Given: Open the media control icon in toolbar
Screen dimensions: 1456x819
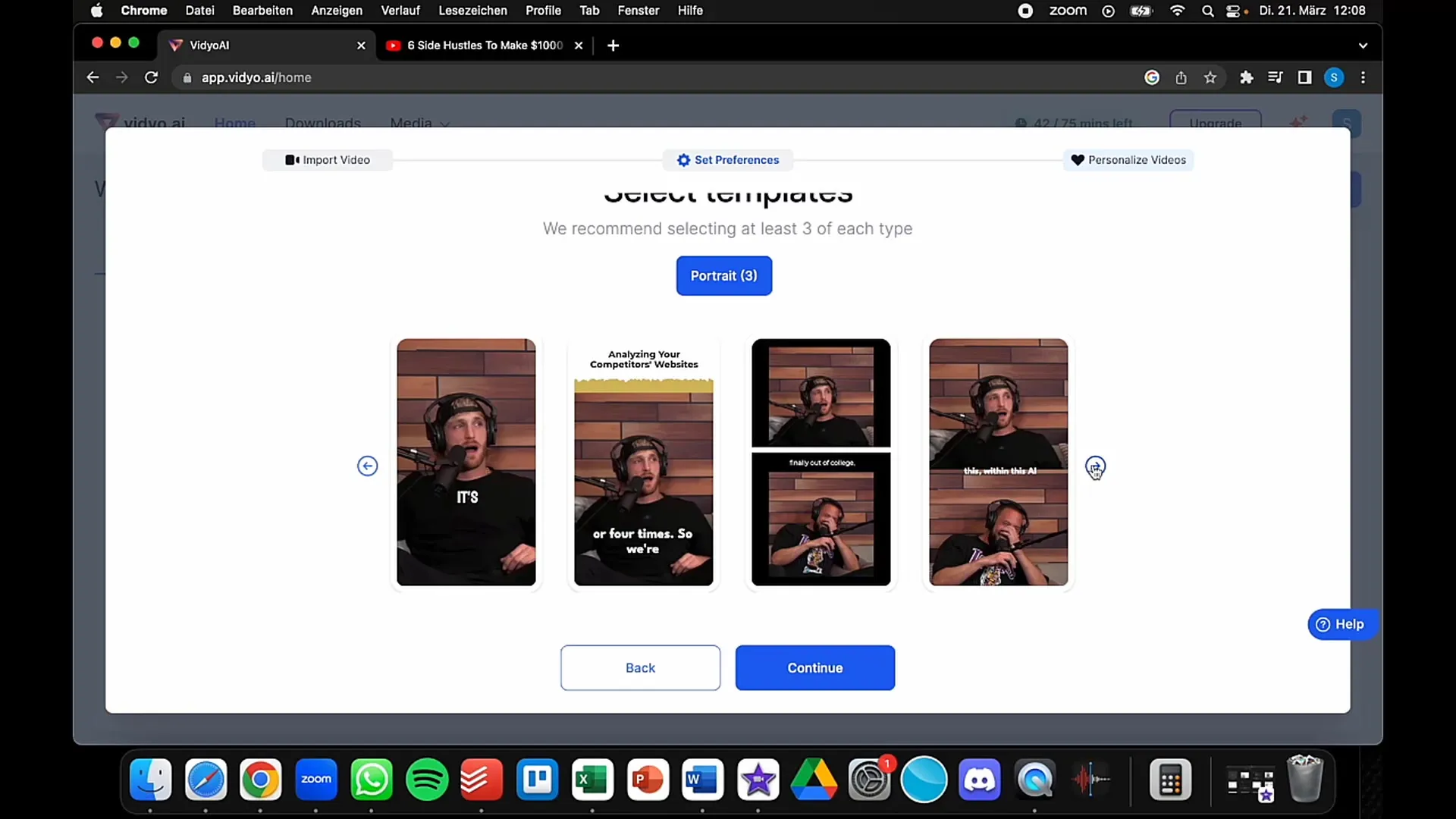Looking at the screenshot, I should click(1276, 77).
